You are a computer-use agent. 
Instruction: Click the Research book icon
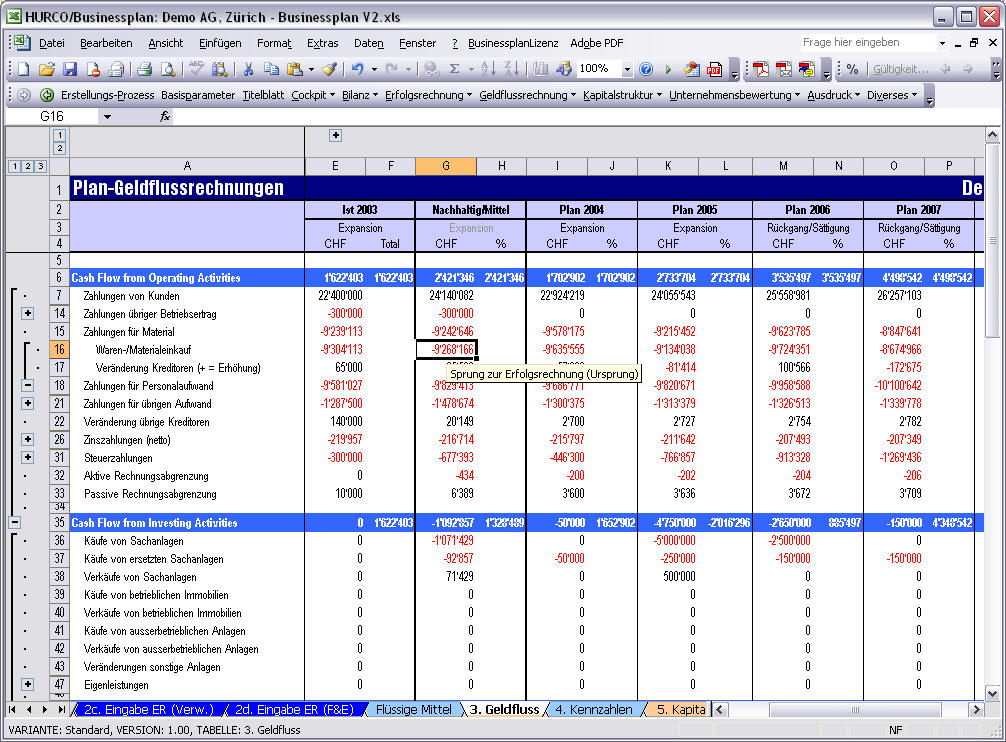219,69
